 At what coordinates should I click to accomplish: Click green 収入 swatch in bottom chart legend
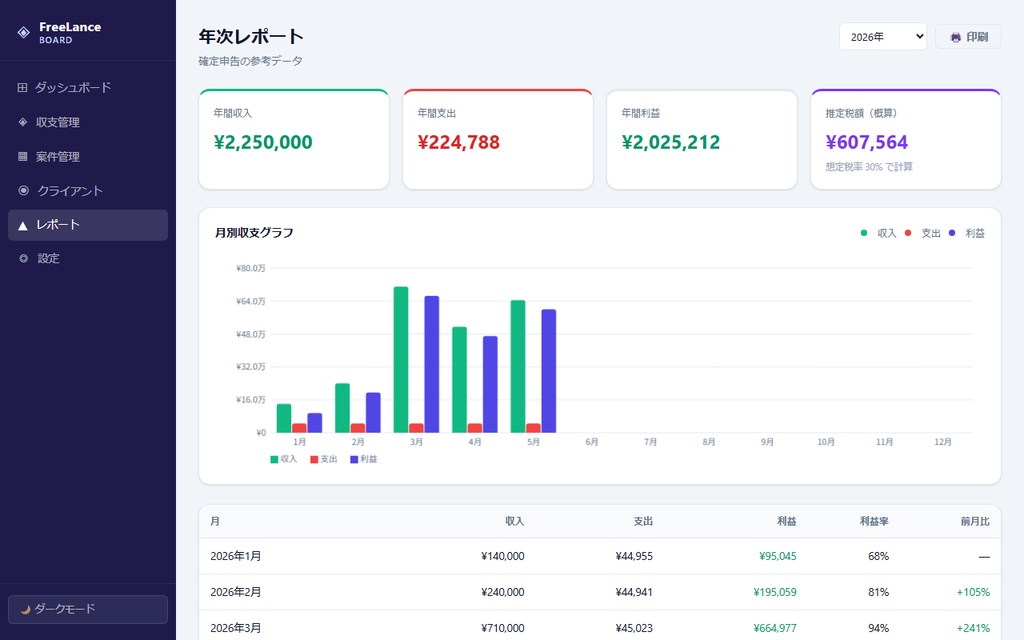pos(274,460)
